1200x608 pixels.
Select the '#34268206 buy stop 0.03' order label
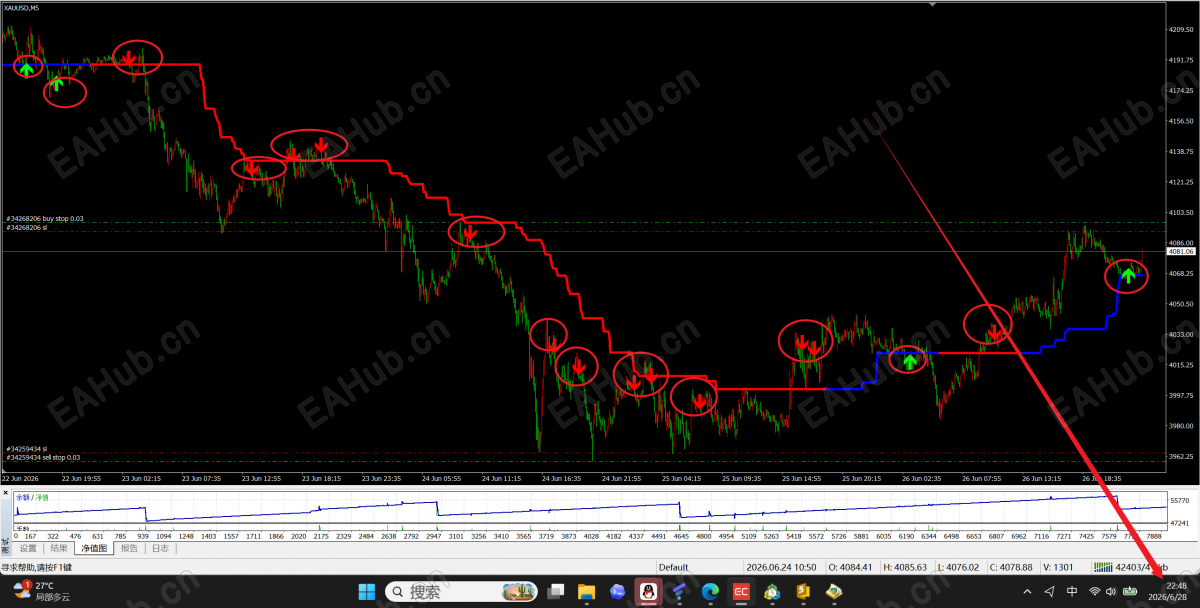point(45,218)
